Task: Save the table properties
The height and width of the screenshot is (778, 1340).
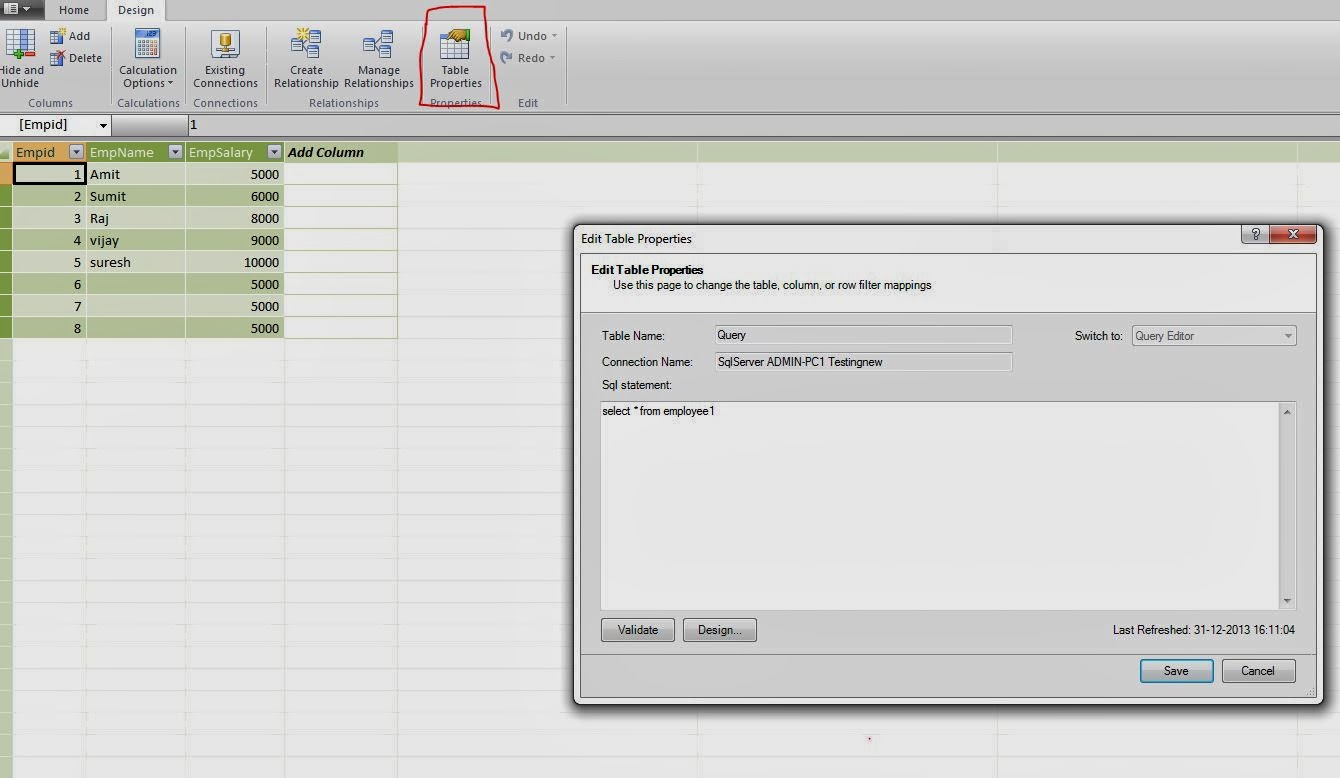Action: pyautogui.click(x=1176, y=670)
